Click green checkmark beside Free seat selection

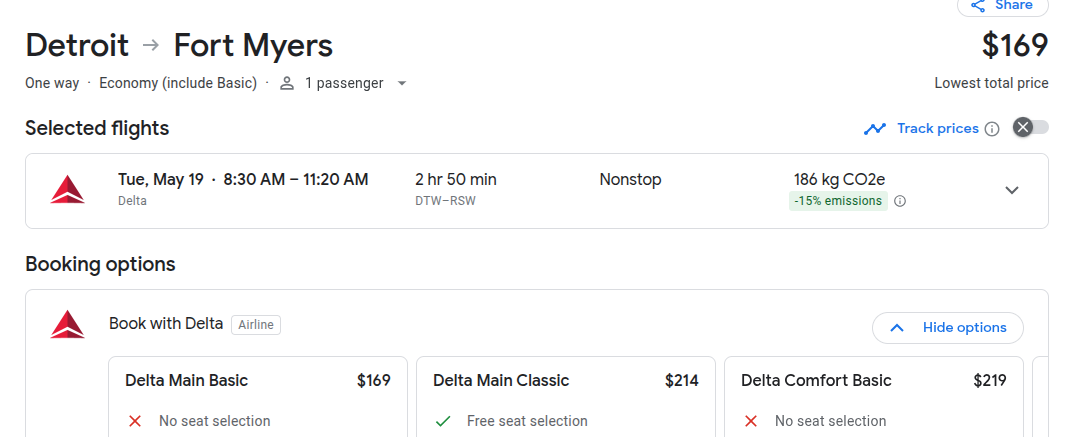(x=443, y=421)
